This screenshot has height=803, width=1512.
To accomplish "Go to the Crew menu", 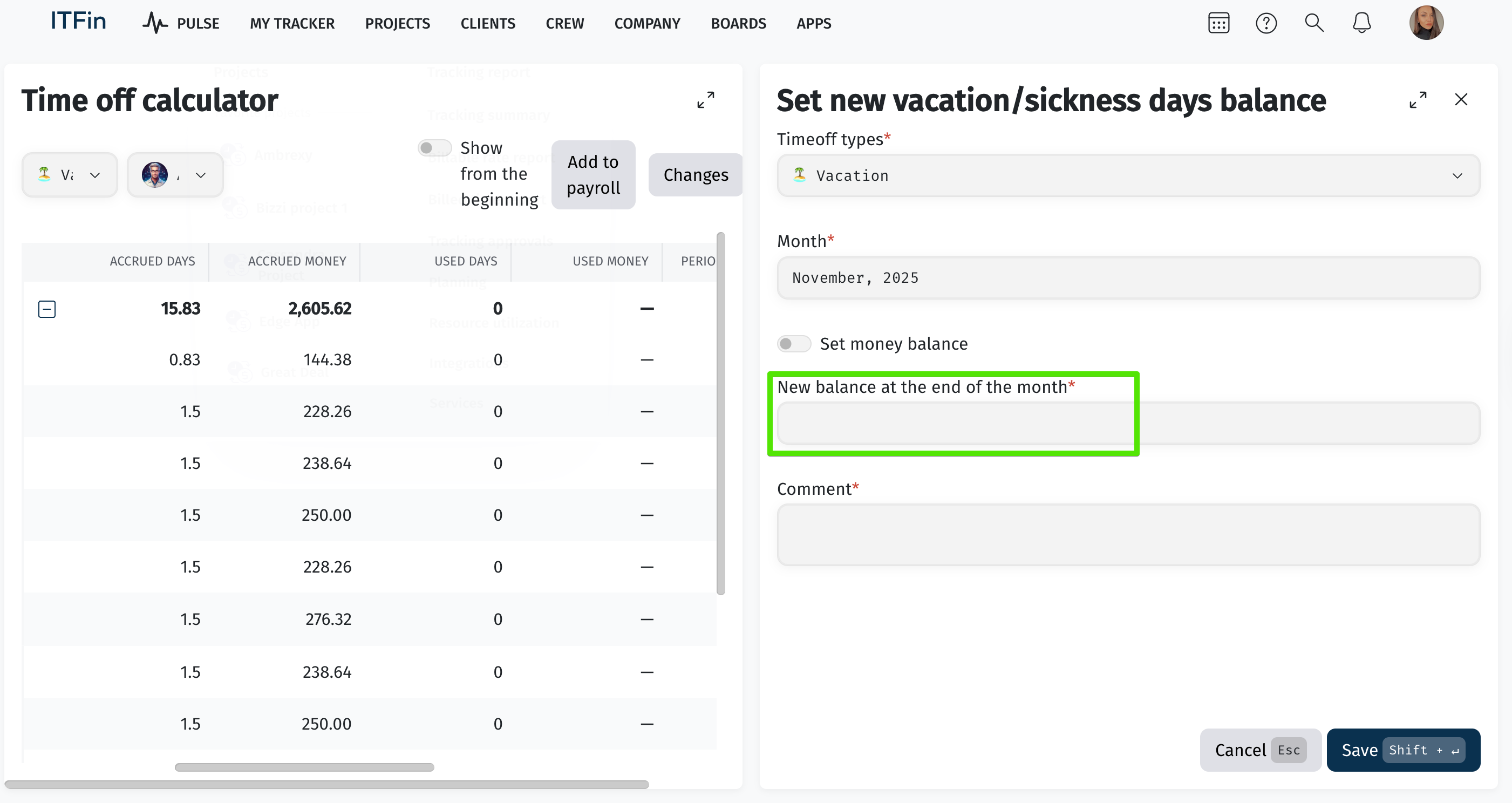I will [x=564, y=24].
